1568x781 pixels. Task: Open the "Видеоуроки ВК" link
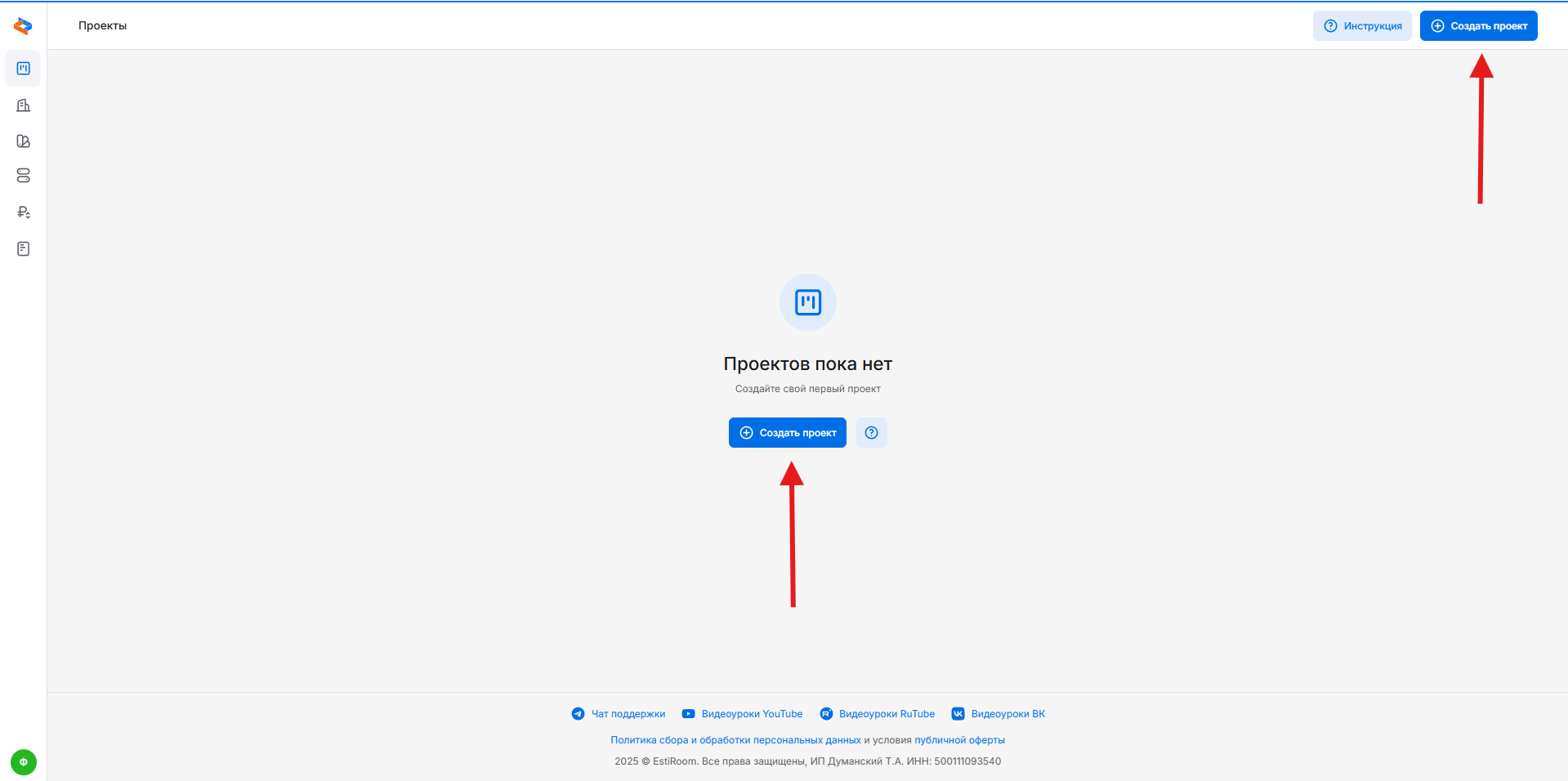pyautogui.click(x=998, y=714)
